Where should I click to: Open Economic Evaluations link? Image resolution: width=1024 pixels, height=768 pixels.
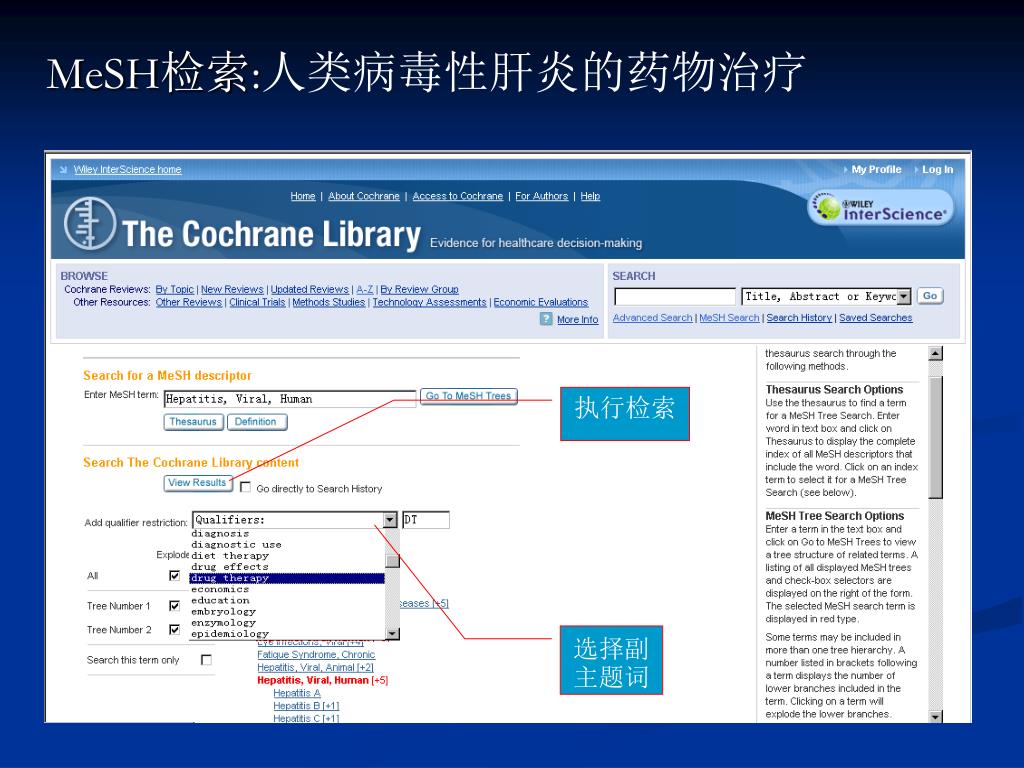pos(541,302)
